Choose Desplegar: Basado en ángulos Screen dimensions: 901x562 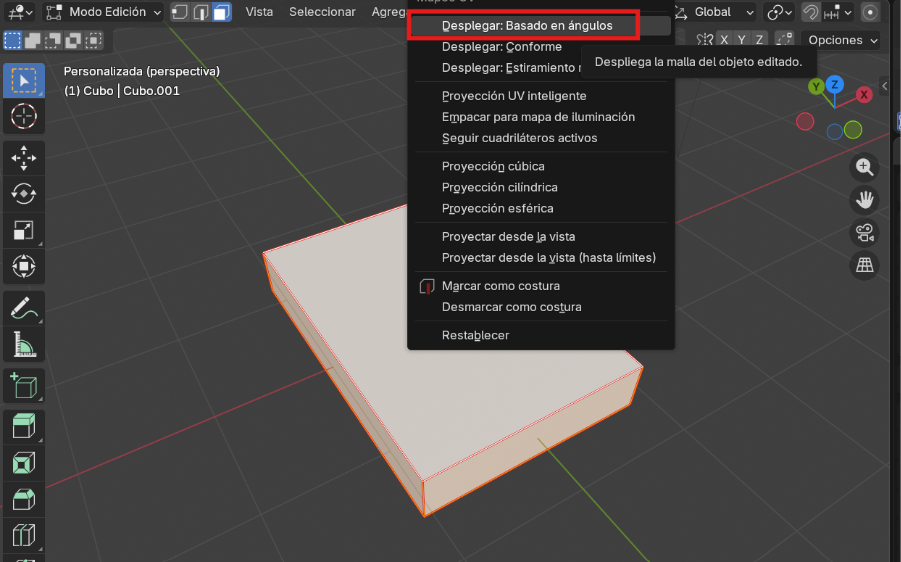pos(527,25)
